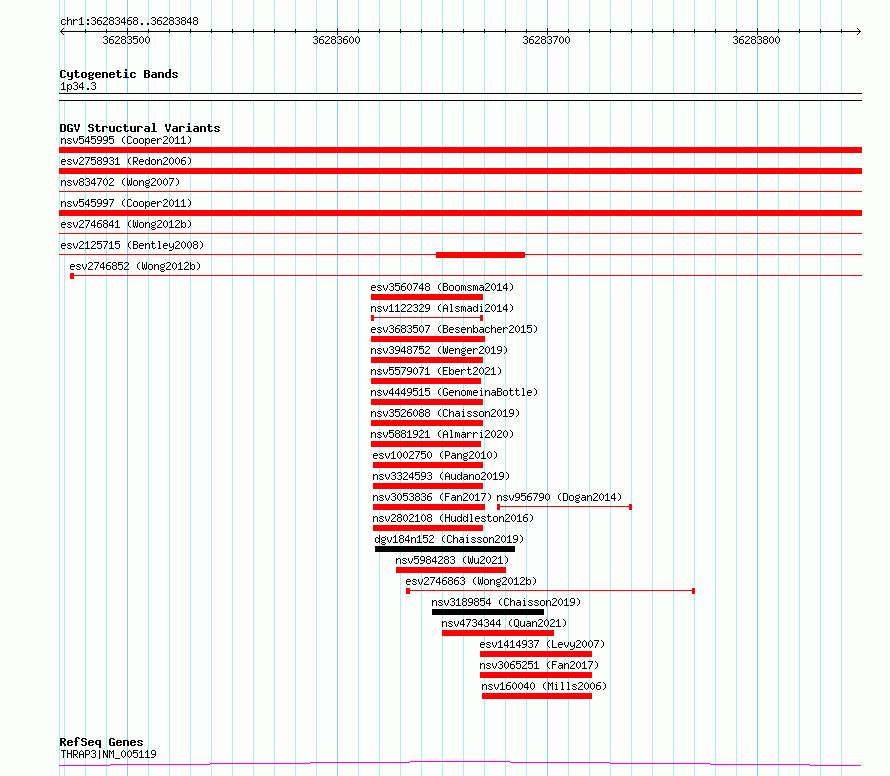Click the chr1:36283468..36283848 range label
The width and height of the screenshot is (890, 776).
(x=129, y=21)
